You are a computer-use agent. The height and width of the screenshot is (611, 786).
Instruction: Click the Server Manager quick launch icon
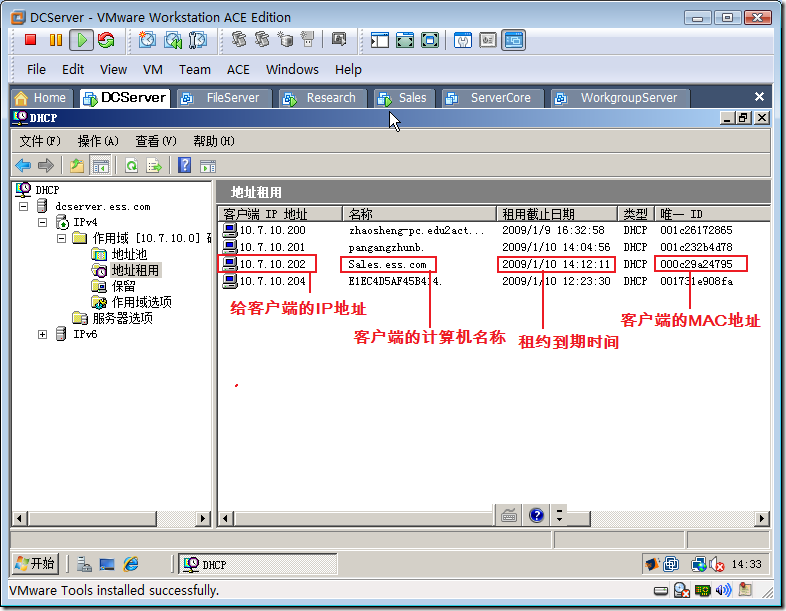click(84, 564)
